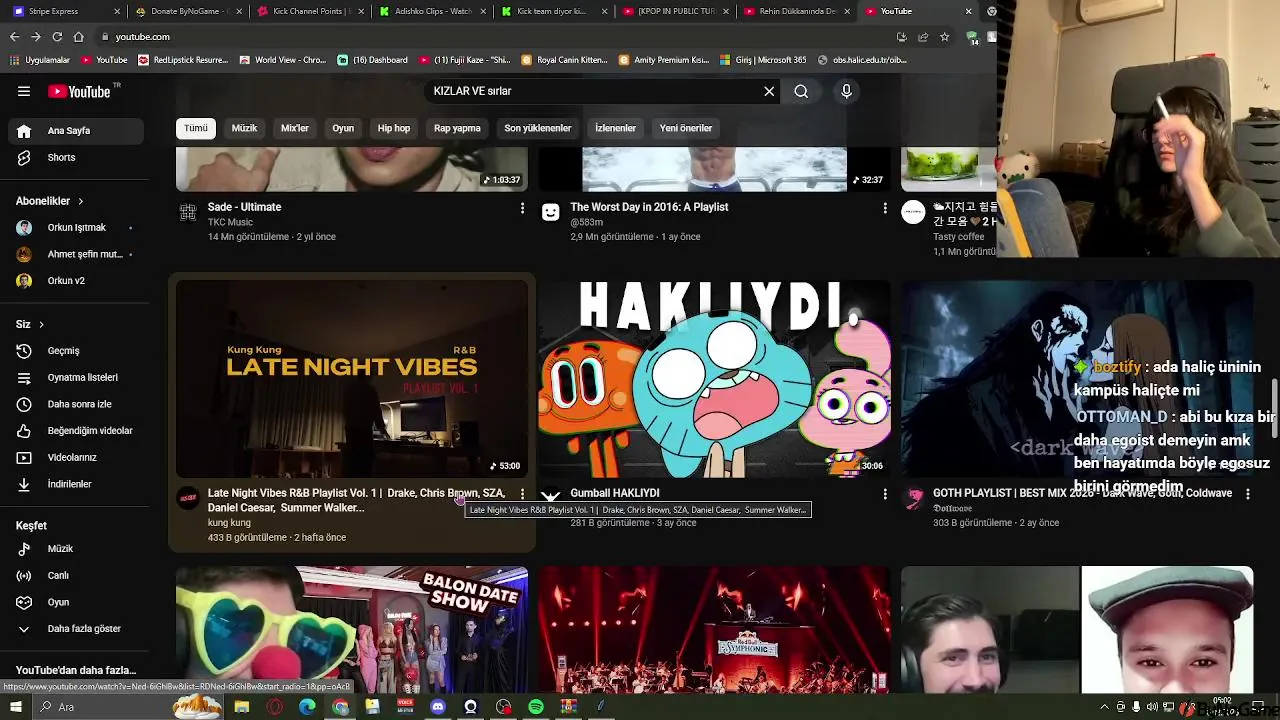
Task: Select the Tümü filter chip
Action: tap(196, 128)
